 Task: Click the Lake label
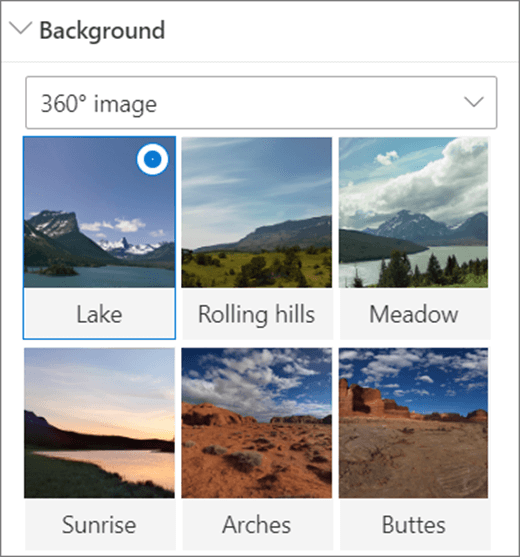99,314
